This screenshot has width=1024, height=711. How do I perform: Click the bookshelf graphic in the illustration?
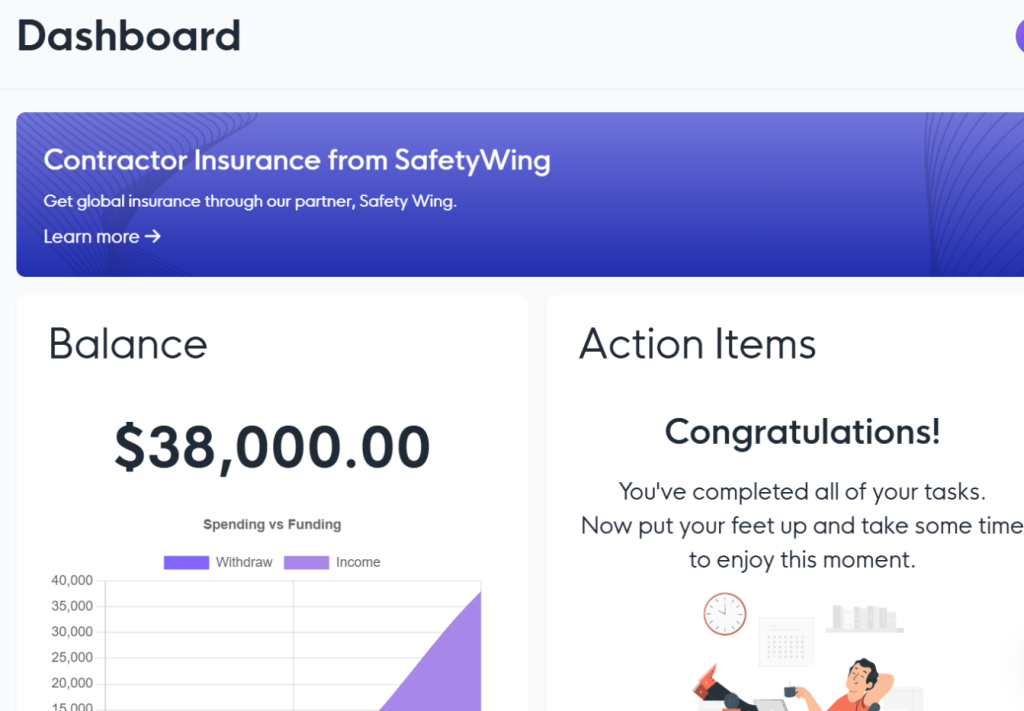click(x=865, y=618)
